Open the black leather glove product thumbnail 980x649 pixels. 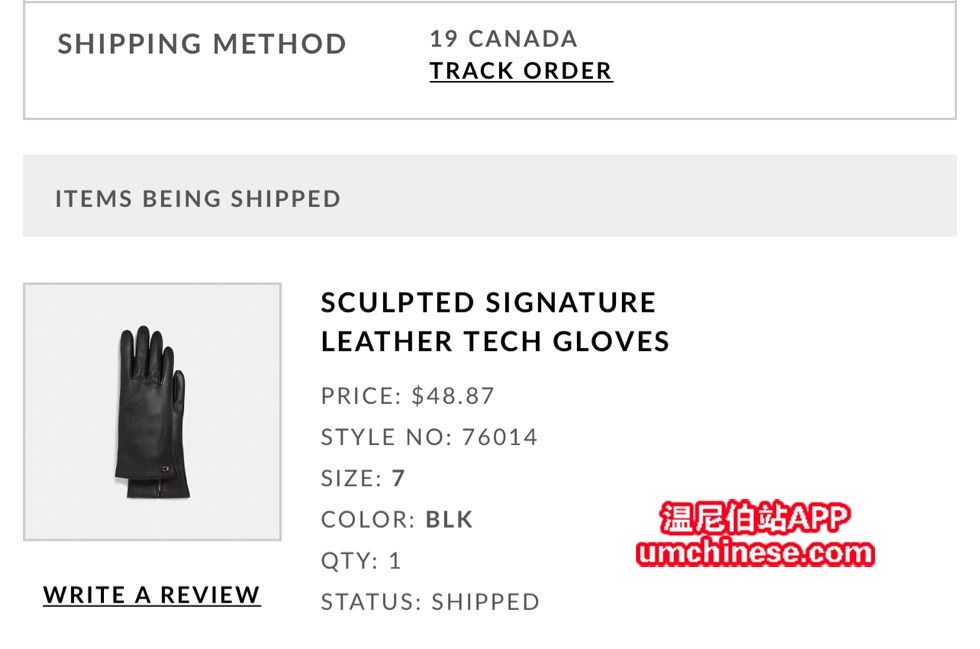click(x=152, y=411)
